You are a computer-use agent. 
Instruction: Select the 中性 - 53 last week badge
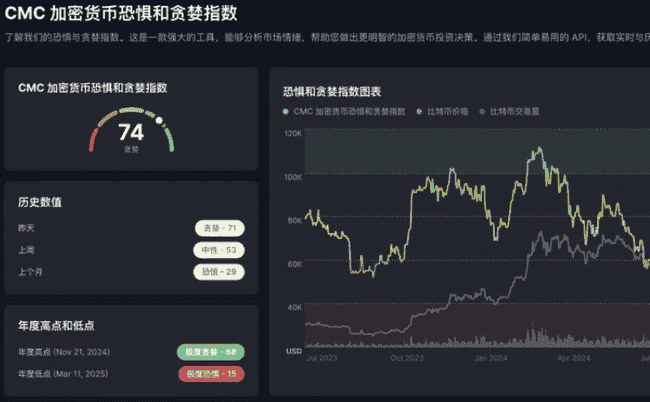click(x=219, y=250)
